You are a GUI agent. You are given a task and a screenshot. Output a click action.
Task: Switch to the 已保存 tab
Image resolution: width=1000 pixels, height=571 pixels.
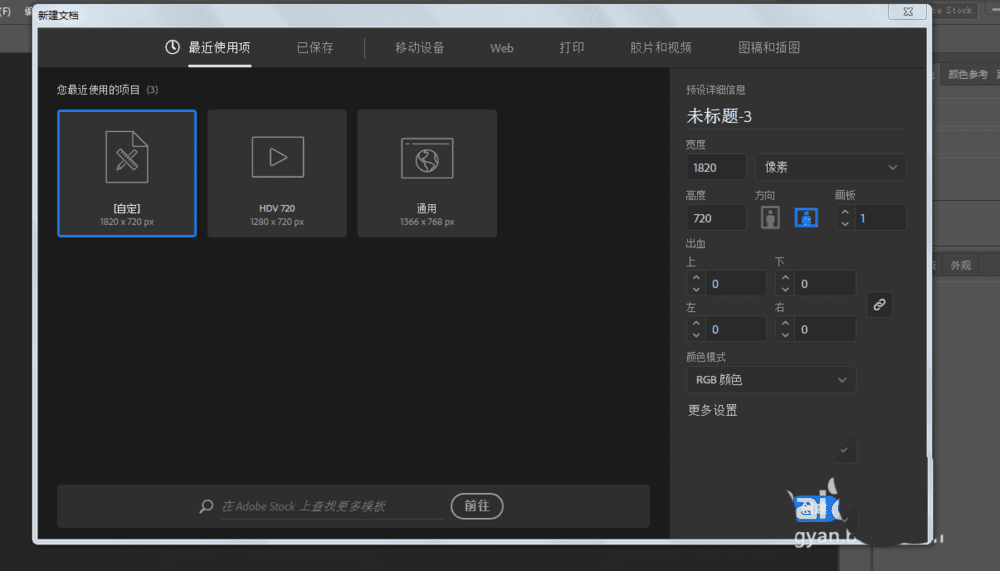(x=315, y=48)
